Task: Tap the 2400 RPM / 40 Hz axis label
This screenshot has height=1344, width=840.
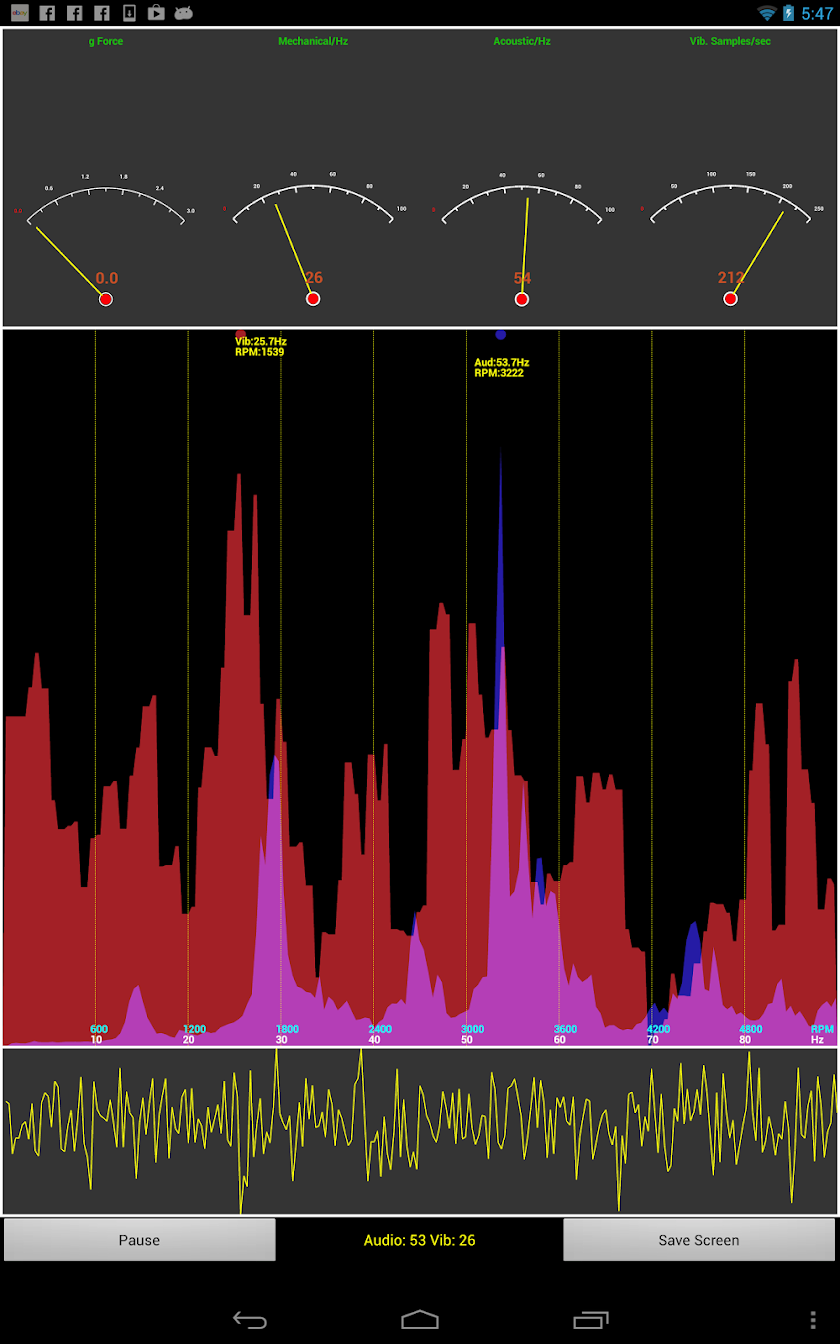Action: 379,1034
